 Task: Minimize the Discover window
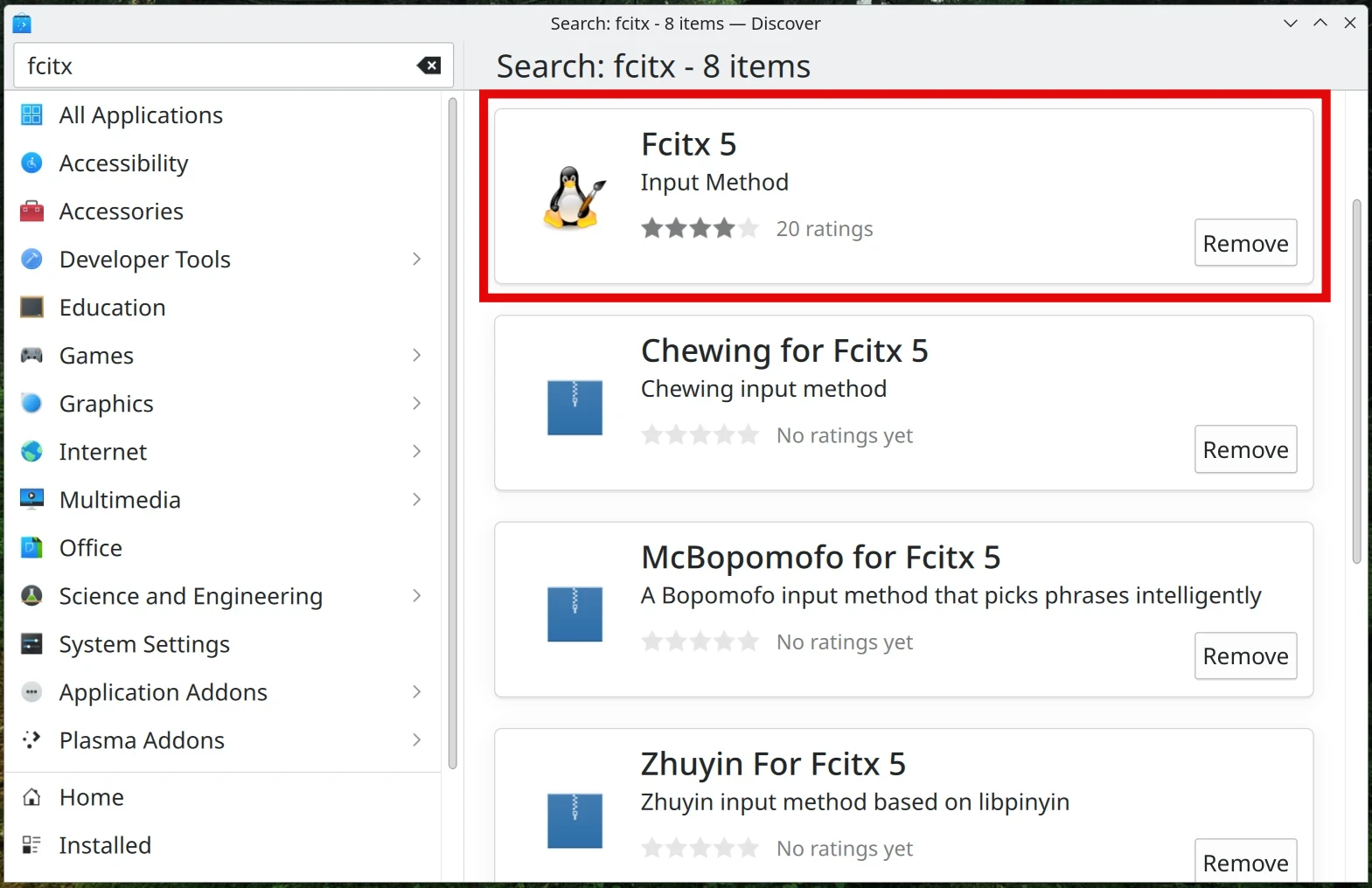pyautogui.click(x=1291, y=23)
